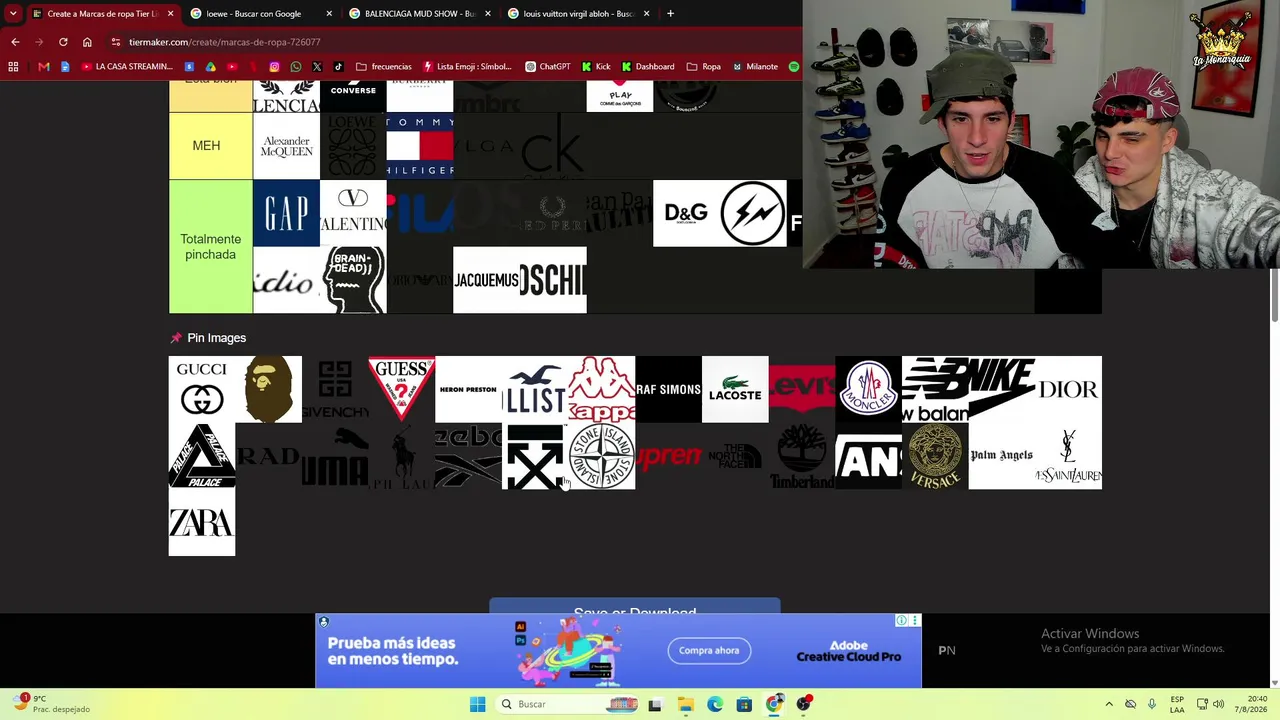The height and width of the screenshot is (720, 1280).
Task: Switch to the BALENCIAGA MUD SHOW tab
Action: pyautogui.click(x=419, y=14)
